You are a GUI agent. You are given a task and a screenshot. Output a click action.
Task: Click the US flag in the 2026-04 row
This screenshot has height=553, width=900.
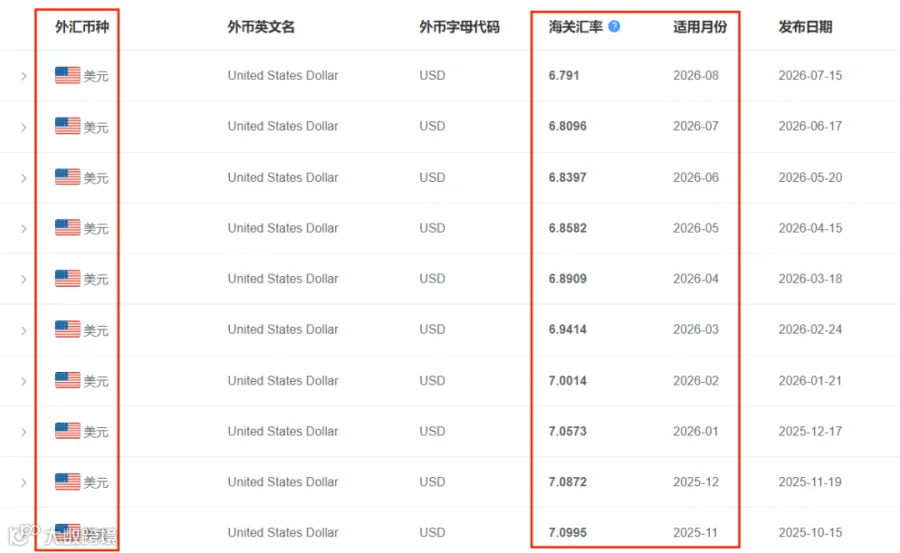coord(68,279)
